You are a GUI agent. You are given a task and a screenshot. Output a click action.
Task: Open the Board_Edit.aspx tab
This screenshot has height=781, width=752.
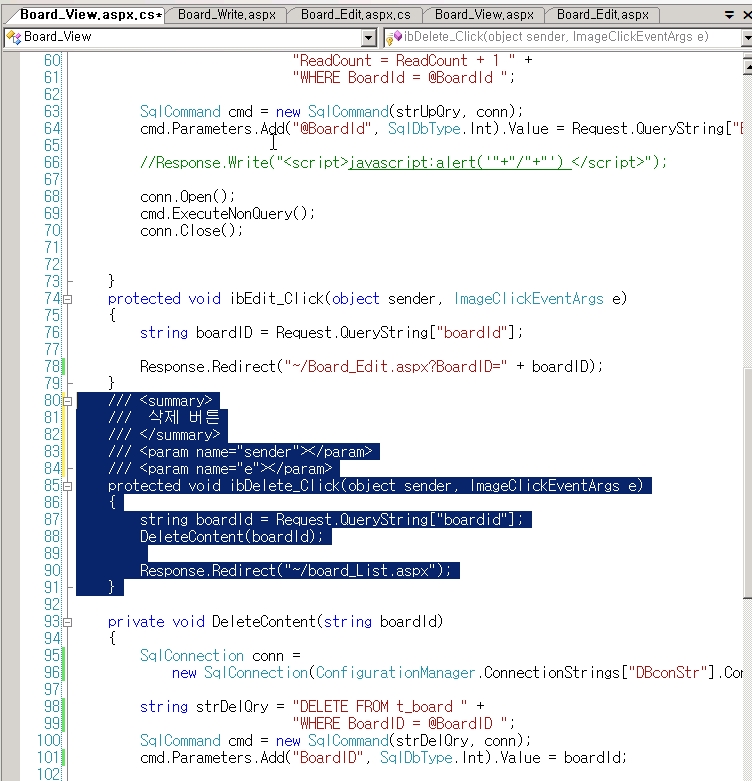tap(603, 15)
